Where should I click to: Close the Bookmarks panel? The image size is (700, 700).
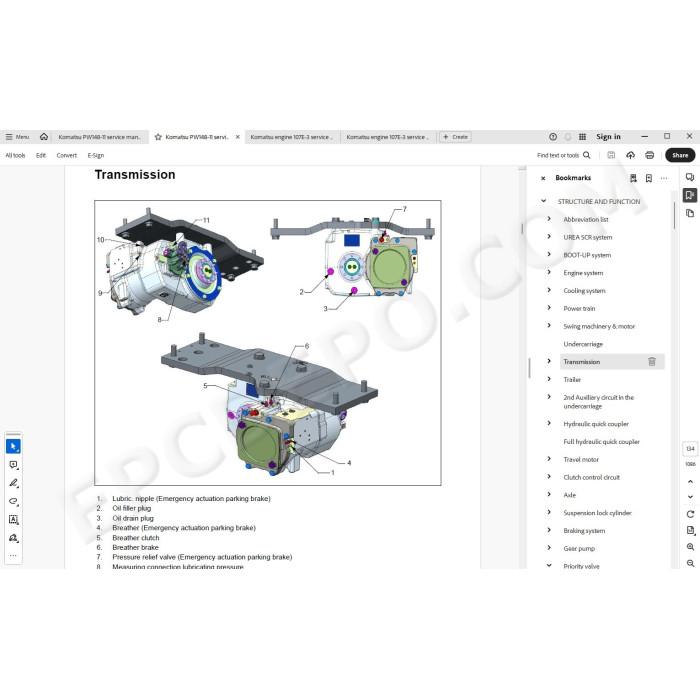coord(543,178)
